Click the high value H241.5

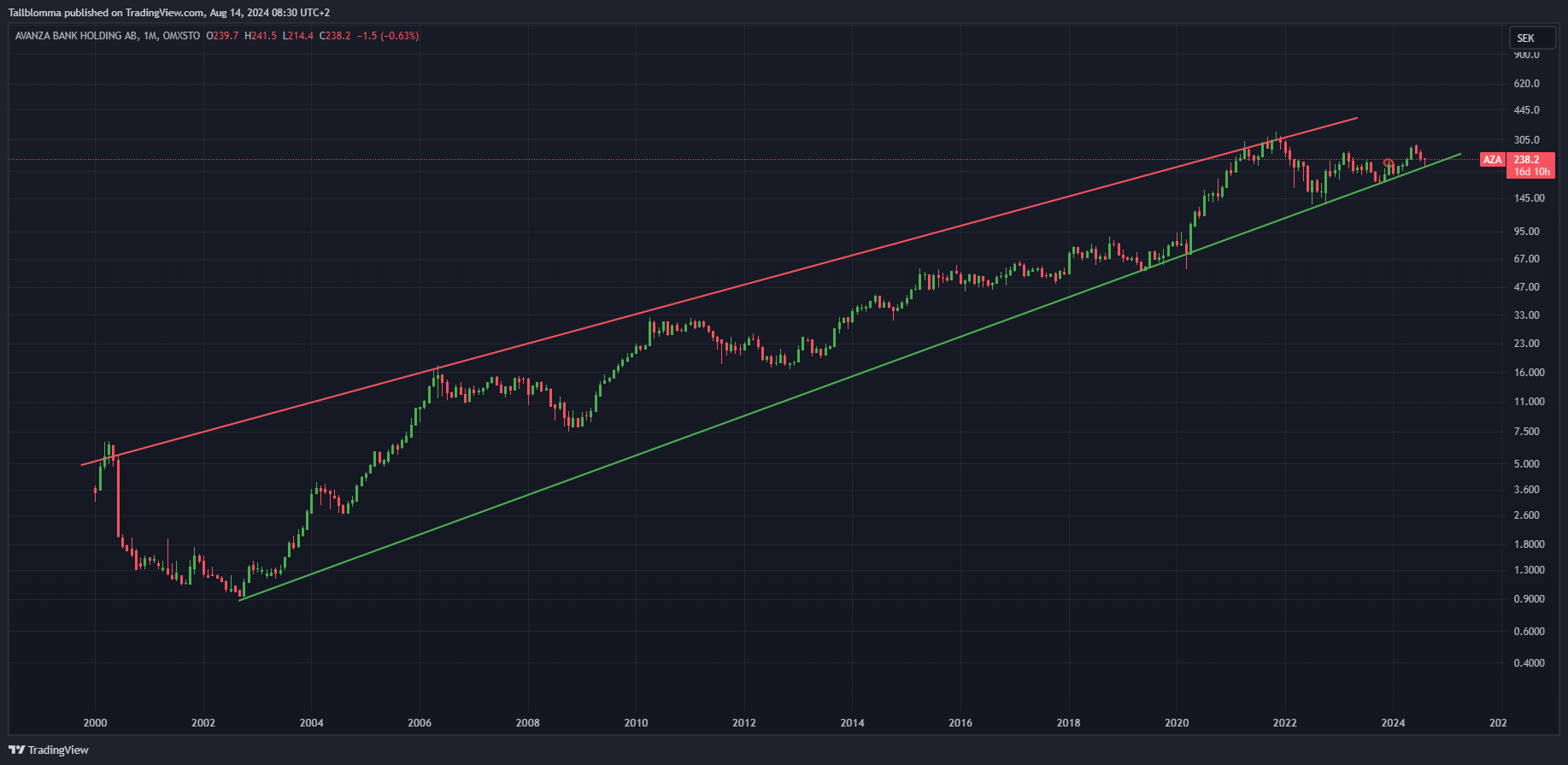261,36
